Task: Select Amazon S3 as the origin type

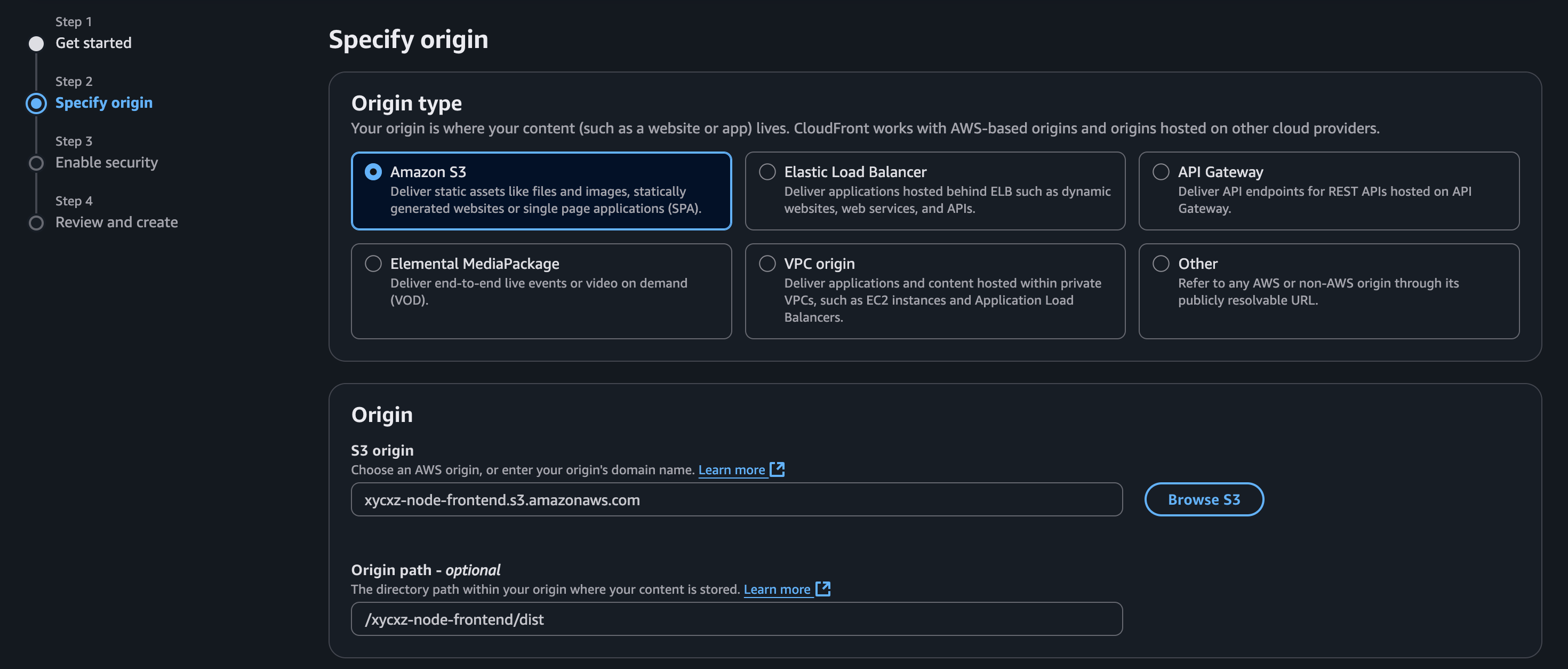Action: pos(373,172)
